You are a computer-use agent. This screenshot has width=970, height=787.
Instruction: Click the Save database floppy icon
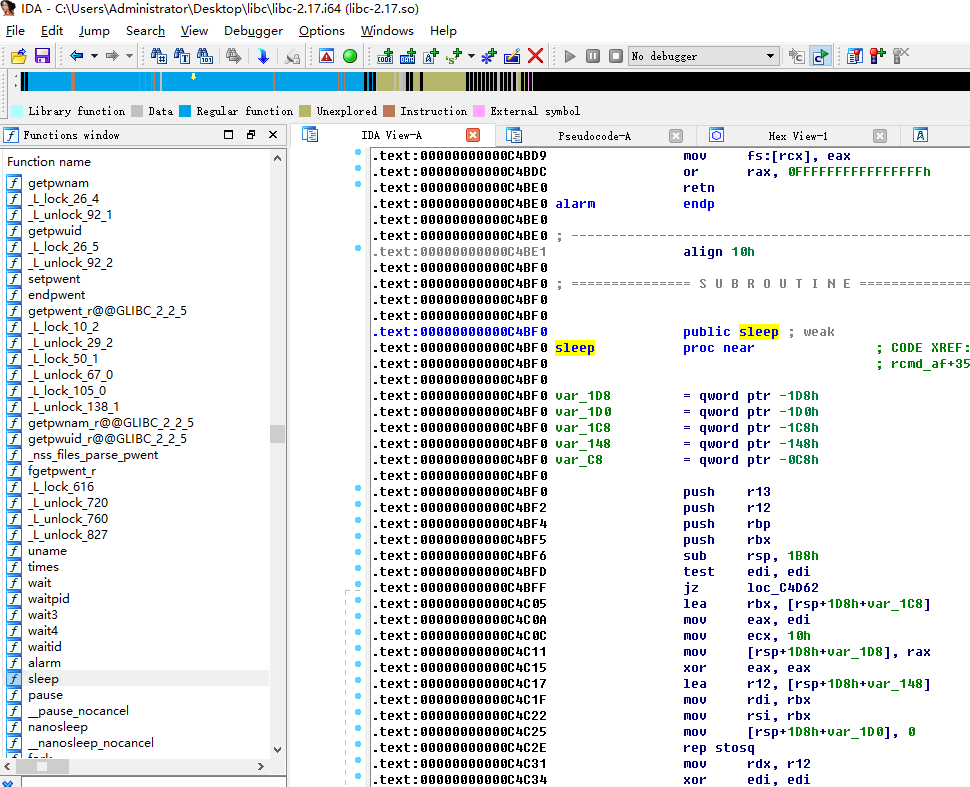coord(42,56)
